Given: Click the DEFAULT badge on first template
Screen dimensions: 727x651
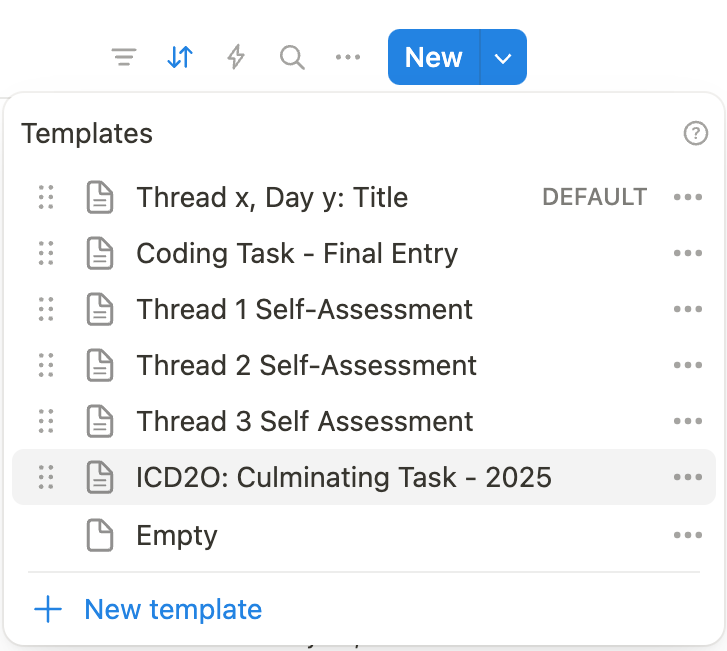Looking at the screenshot, I should click(594, 198).
